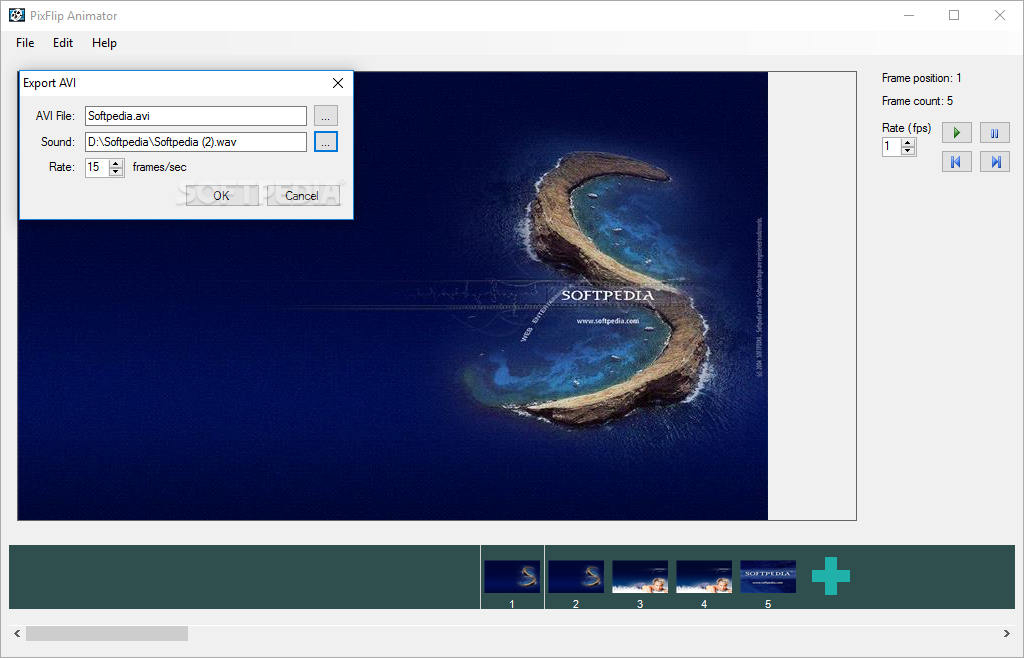Select frame thumbnail 3
Image resolution: width=1024 pixels, height=658 pixels.
pyautogui.click(x=640, y=576)
